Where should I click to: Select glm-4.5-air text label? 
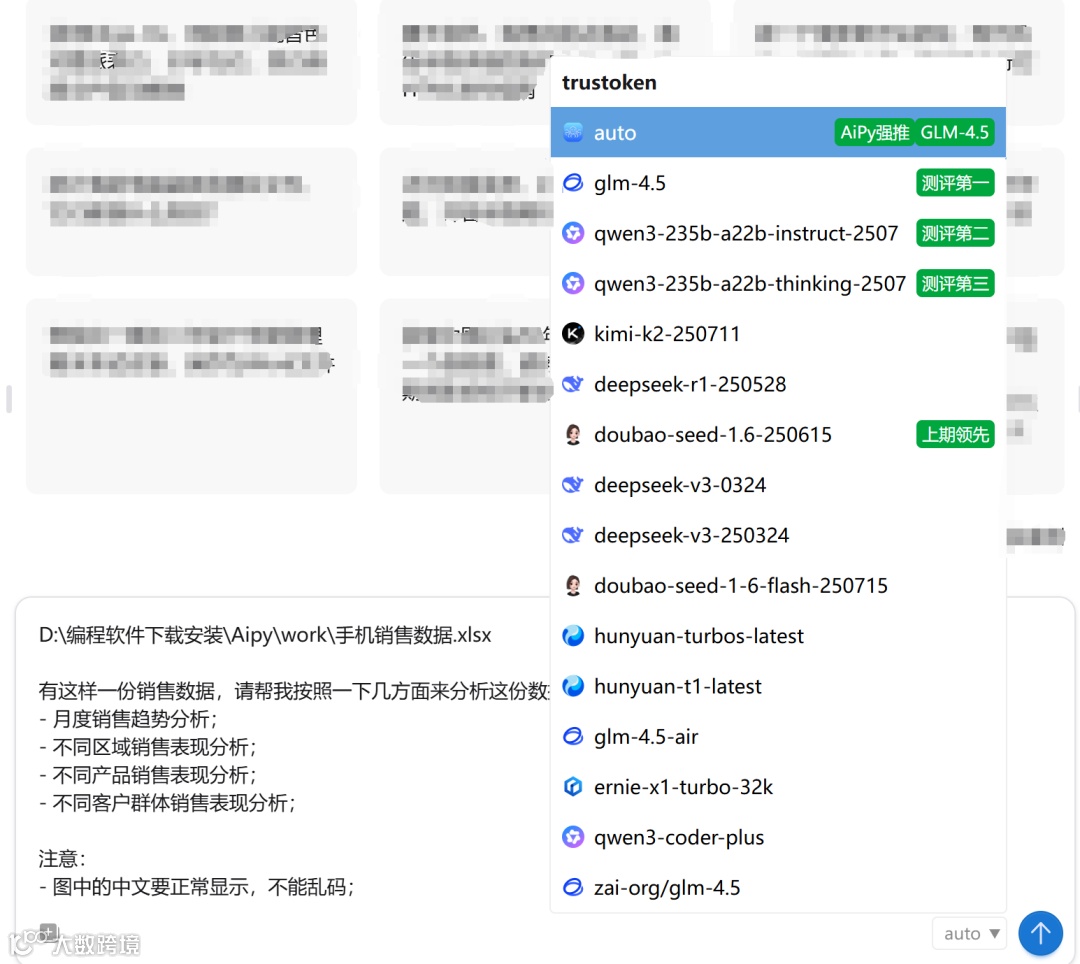(646, 736)
